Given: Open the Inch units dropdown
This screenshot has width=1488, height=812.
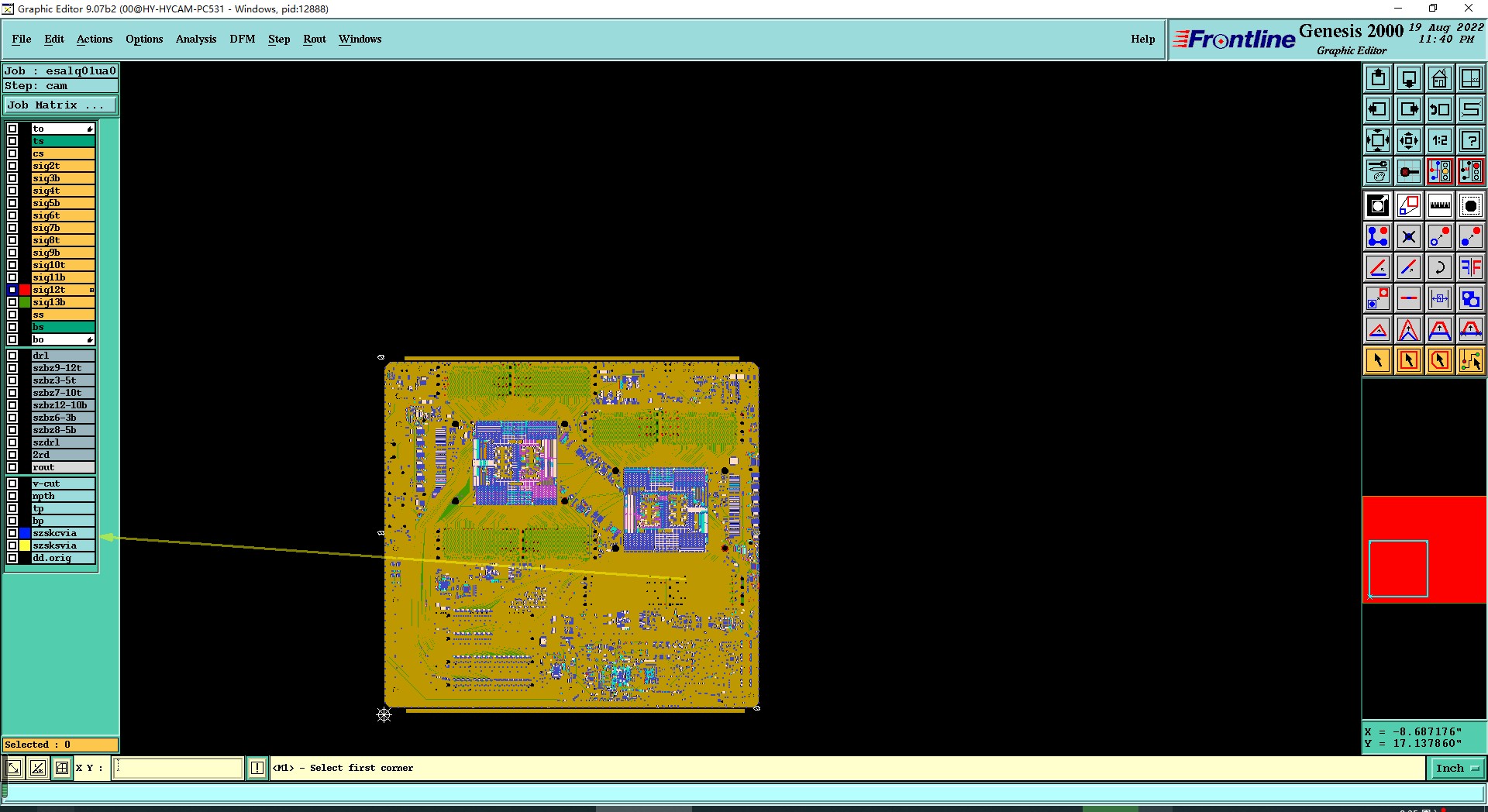Looking at the screenshot, I should [x=1457, y=768].
